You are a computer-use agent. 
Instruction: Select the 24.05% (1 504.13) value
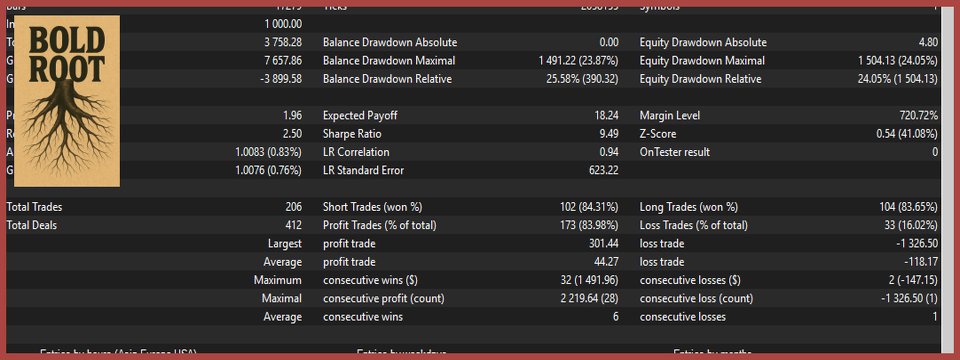(898, 79)
